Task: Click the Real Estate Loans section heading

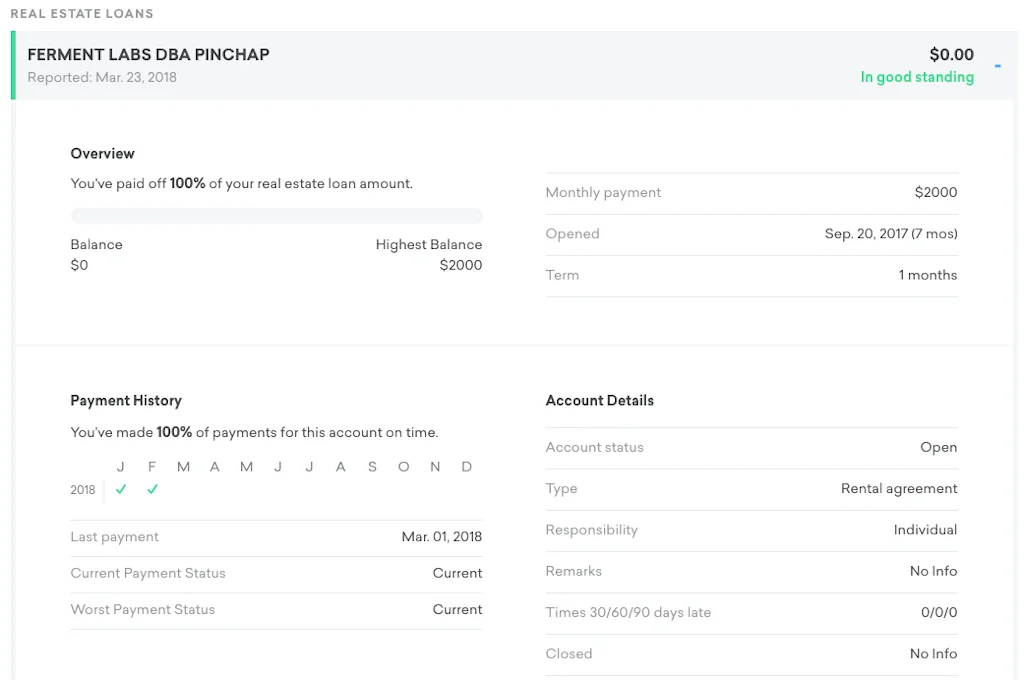Action: coord(82,14)
